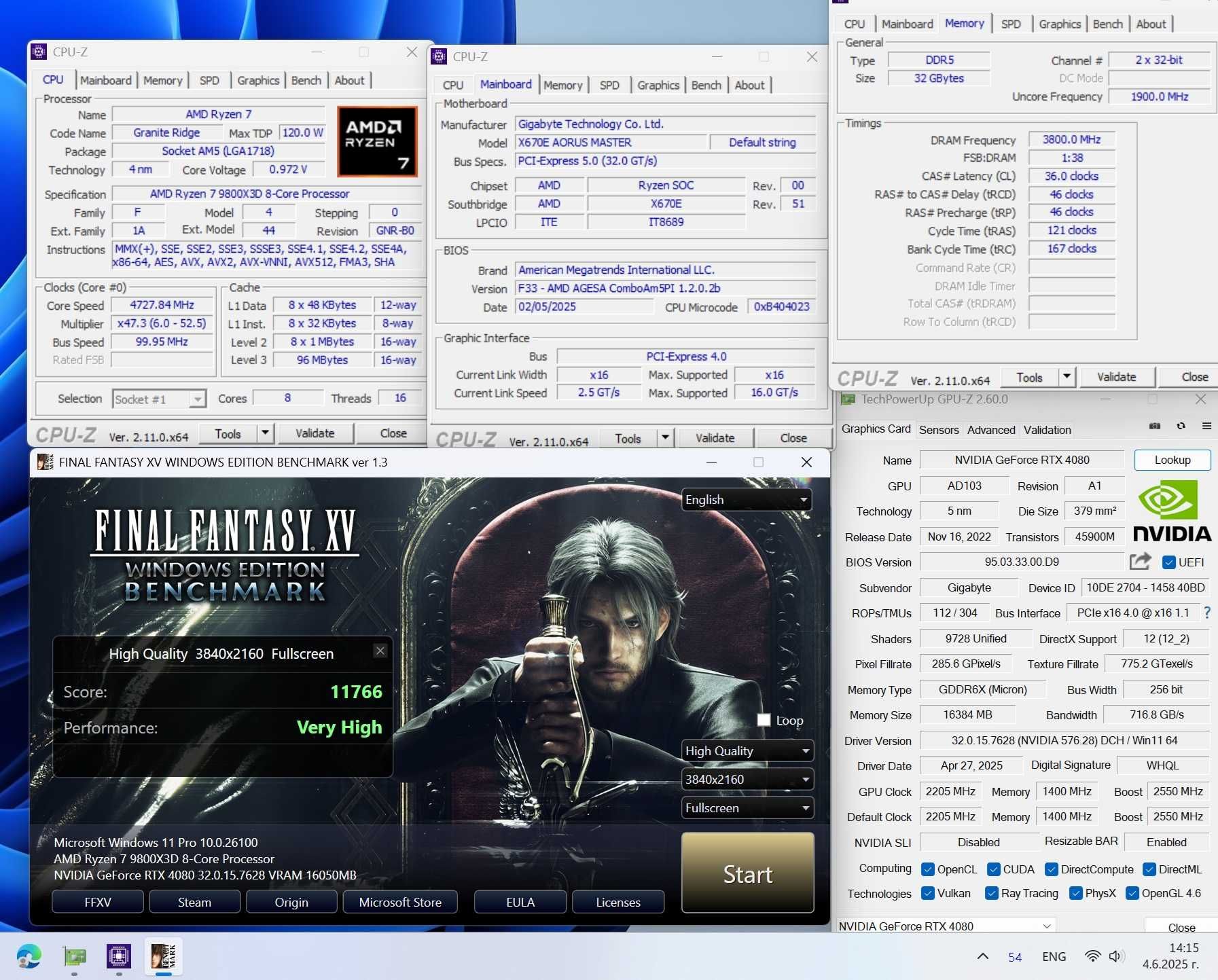Toggle the OpenCL checkbox
This screenshot has width=1218, height=980.
tap(927, 869)
